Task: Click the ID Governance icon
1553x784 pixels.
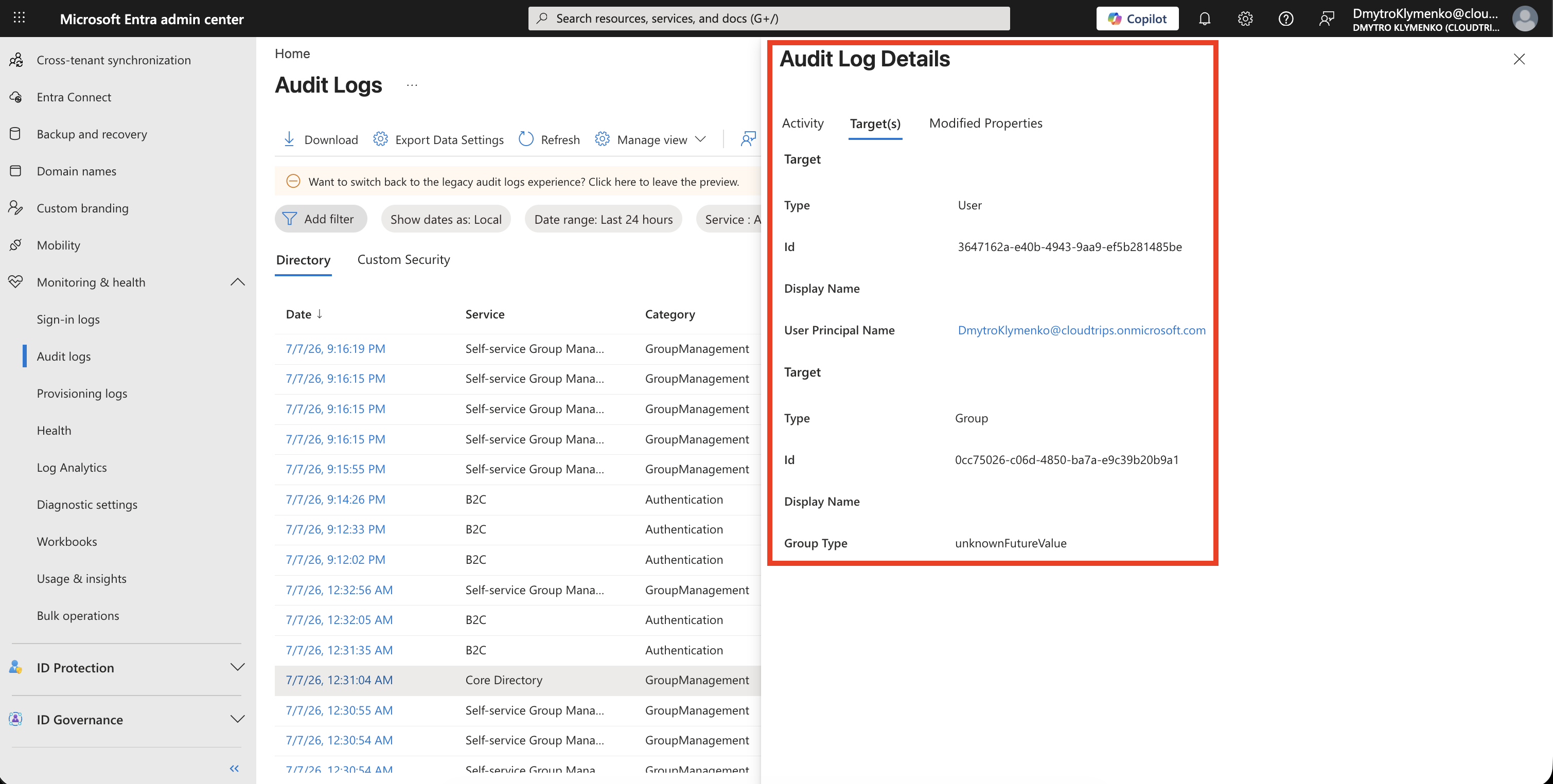Action: 15,719
